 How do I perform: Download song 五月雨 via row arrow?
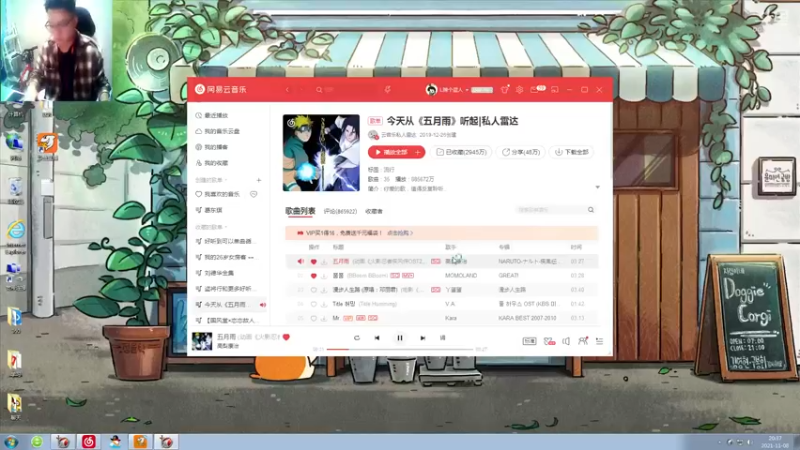pyautogui.click(x=324, y=261)
